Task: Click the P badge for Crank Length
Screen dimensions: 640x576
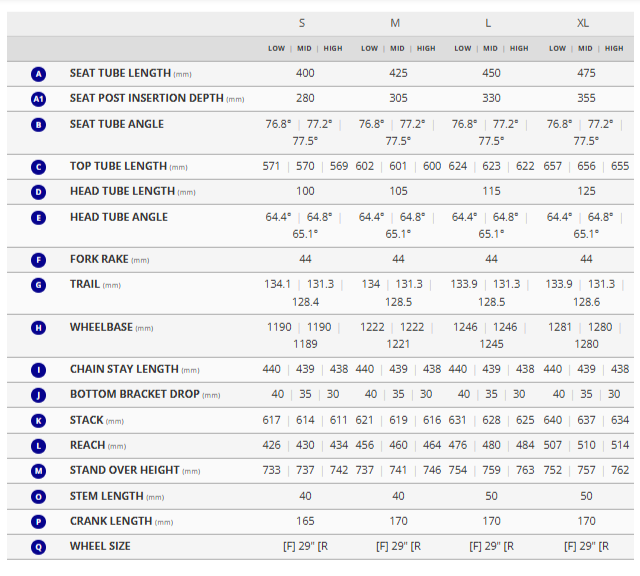Action: pos(38,521)
